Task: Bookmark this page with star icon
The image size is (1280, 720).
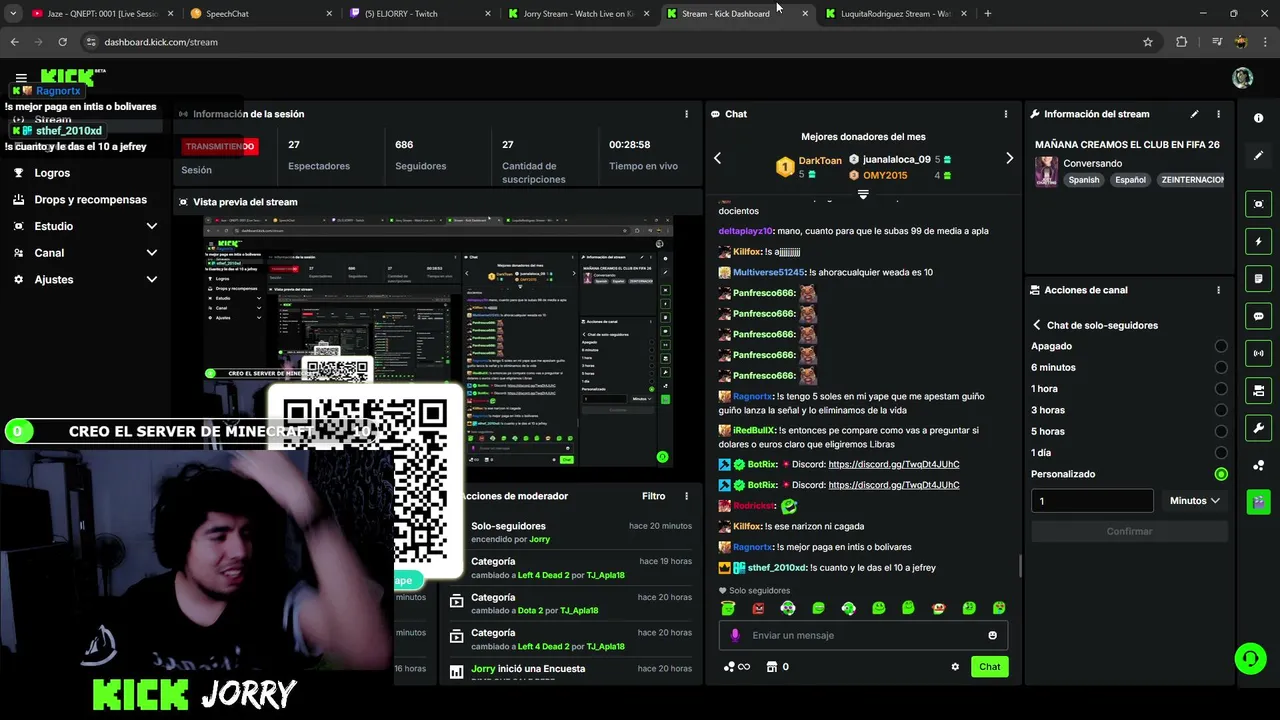Action: 1148,42
